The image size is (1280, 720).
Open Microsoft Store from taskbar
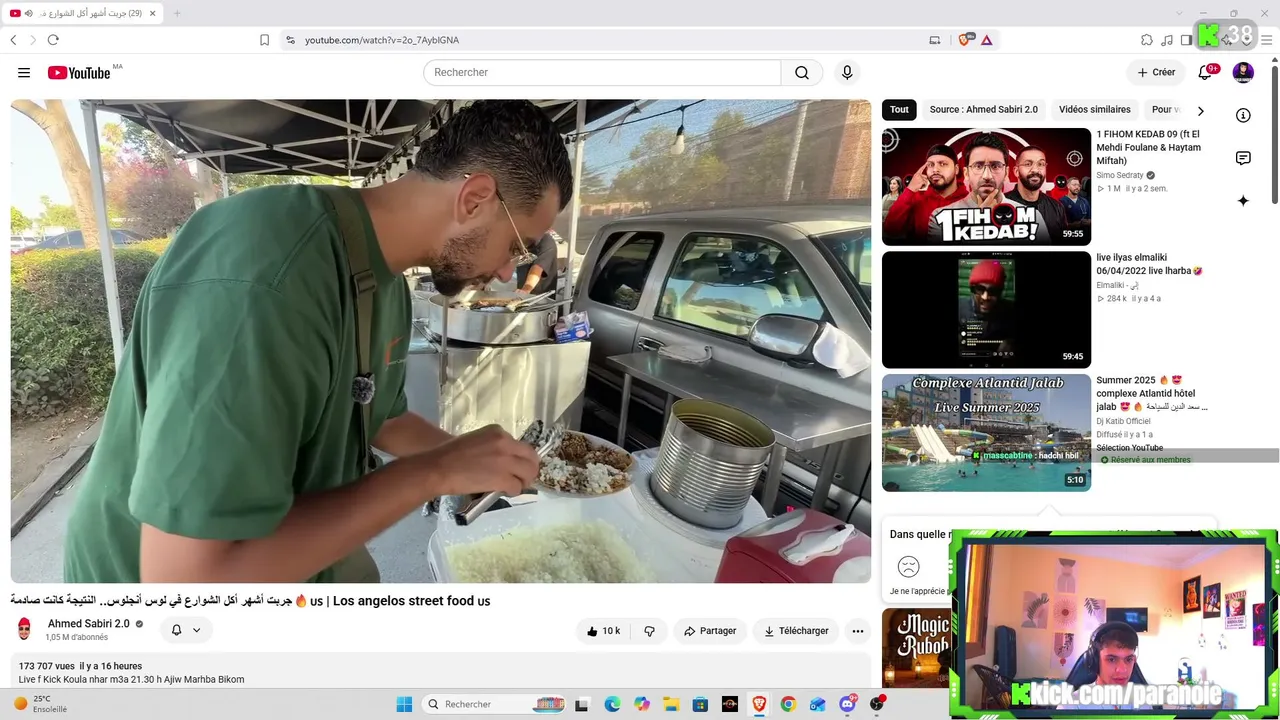click(700, 704)
